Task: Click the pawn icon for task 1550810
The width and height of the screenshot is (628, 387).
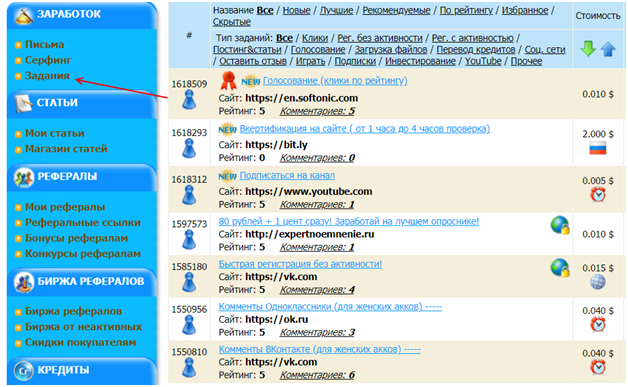Action: pos(189,367)
